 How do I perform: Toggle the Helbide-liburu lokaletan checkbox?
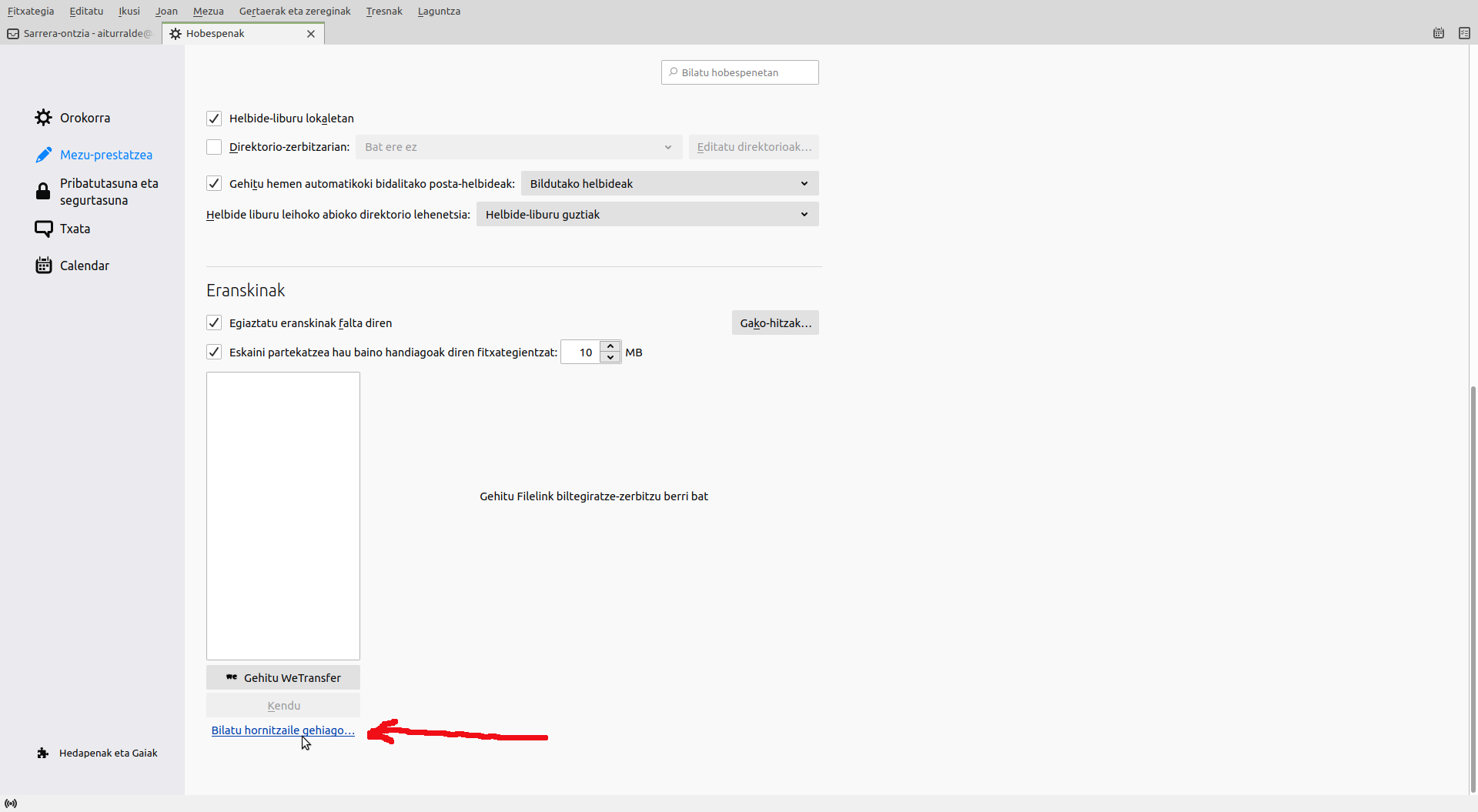point(214,119)
